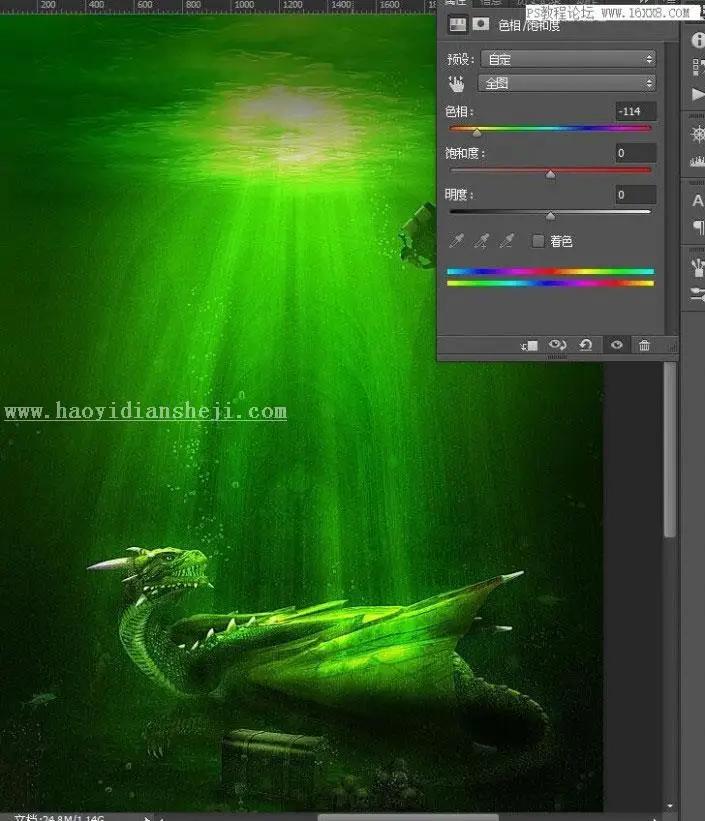Click the canvas vertical scrollbar thumb

[x=669, y=449]
